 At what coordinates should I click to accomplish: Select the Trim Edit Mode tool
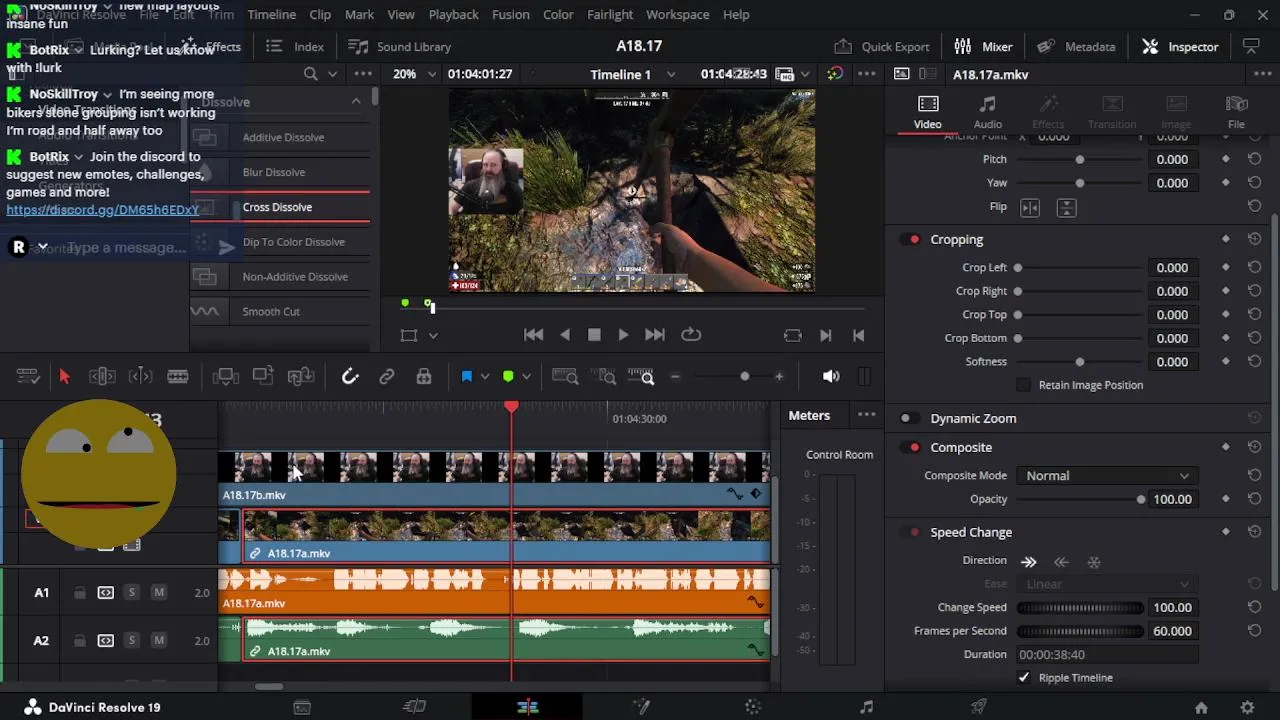(x=102, y=376)
